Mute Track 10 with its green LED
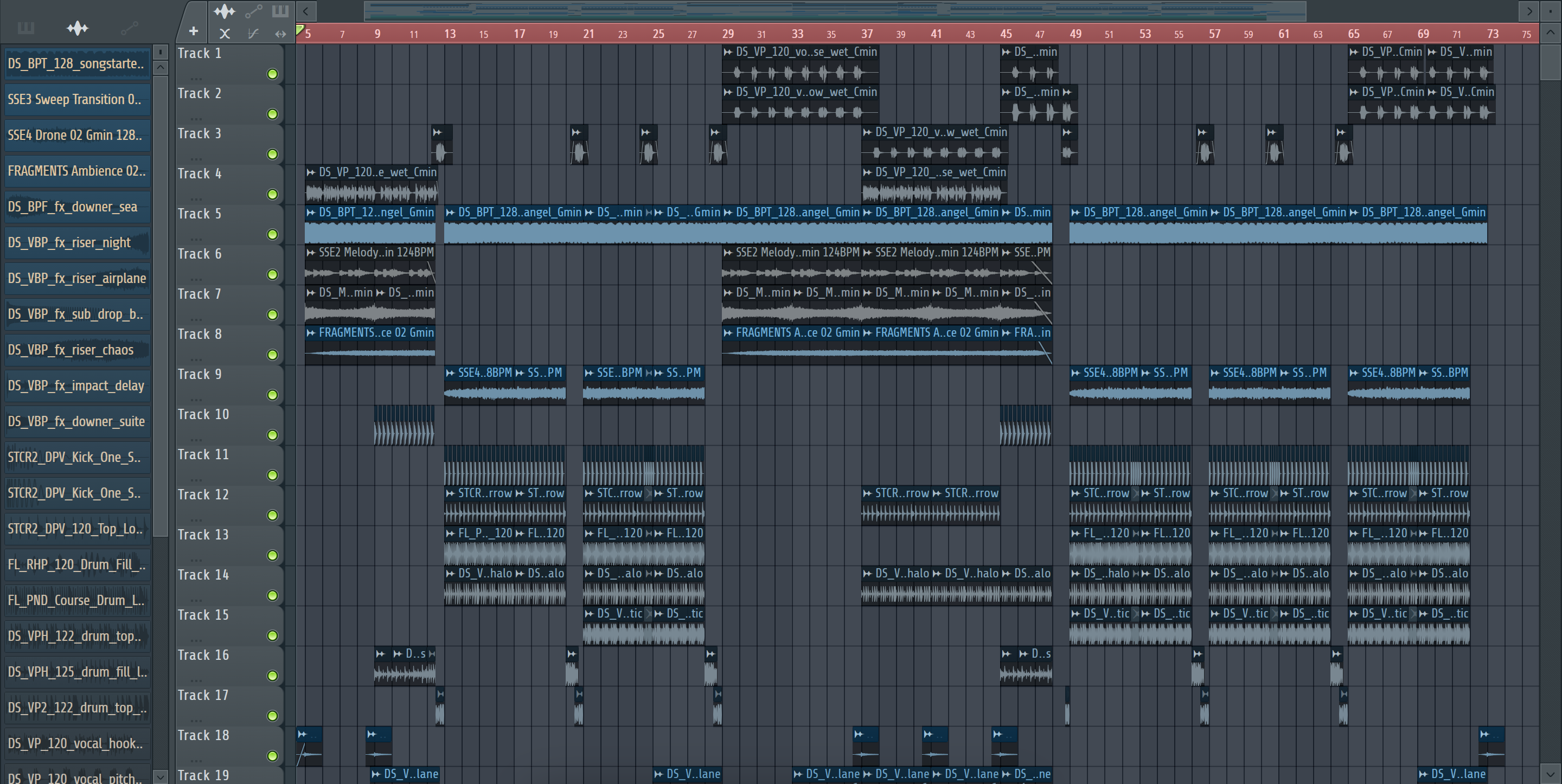The width and height of the screenshot is (1562, 784). pyautogui.click(x=273, y=435)
